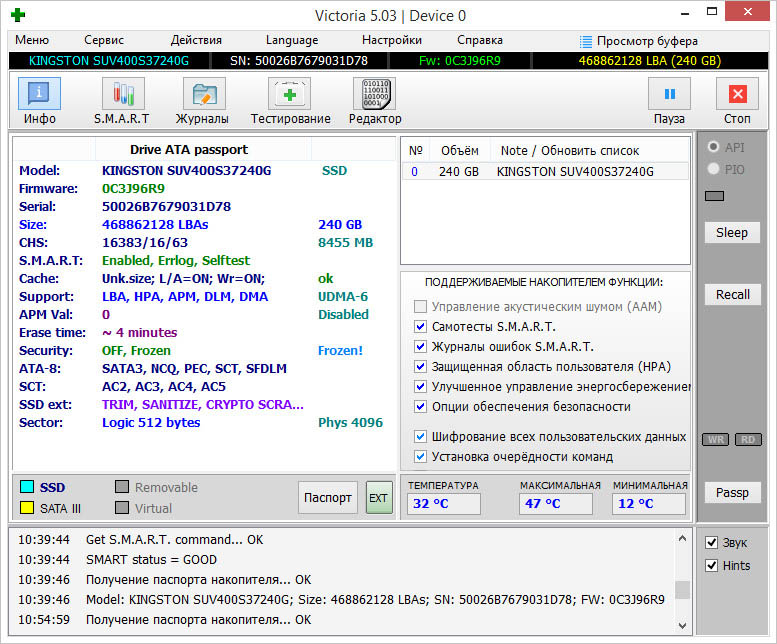Click the UDMA-6 support value
Image resolution: width=777 pixels, height=644 pixels.
(x=343, y=297)
